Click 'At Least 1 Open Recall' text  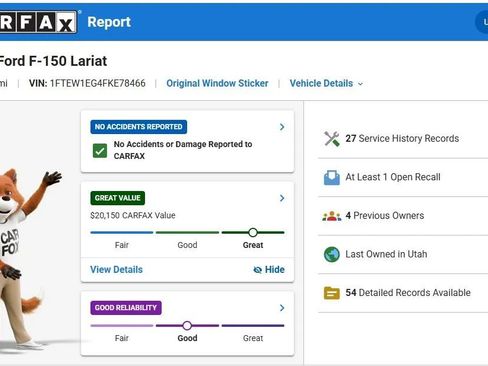(x=393, y=177)
